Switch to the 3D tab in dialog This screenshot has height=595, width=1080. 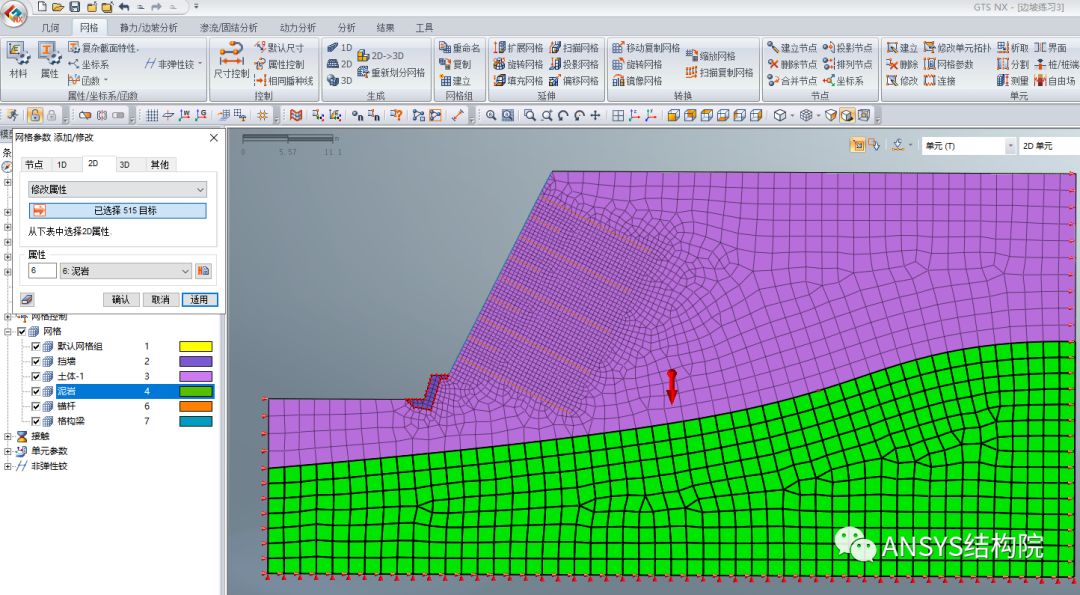(124, 164)
